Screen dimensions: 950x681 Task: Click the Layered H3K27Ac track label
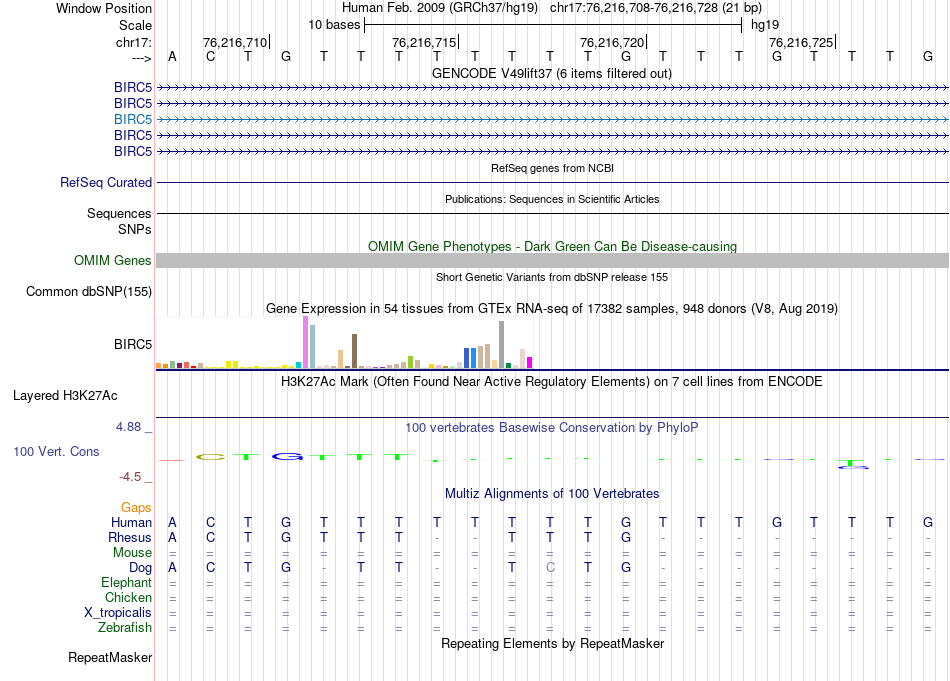point(65,396)
